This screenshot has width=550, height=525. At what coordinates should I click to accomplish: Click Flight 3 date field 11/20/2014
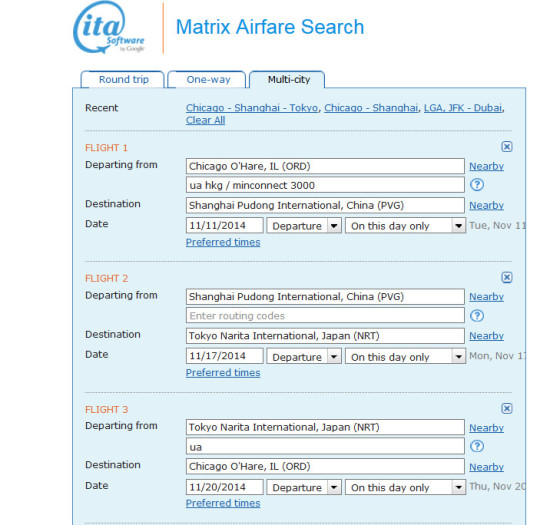[224, 487]
